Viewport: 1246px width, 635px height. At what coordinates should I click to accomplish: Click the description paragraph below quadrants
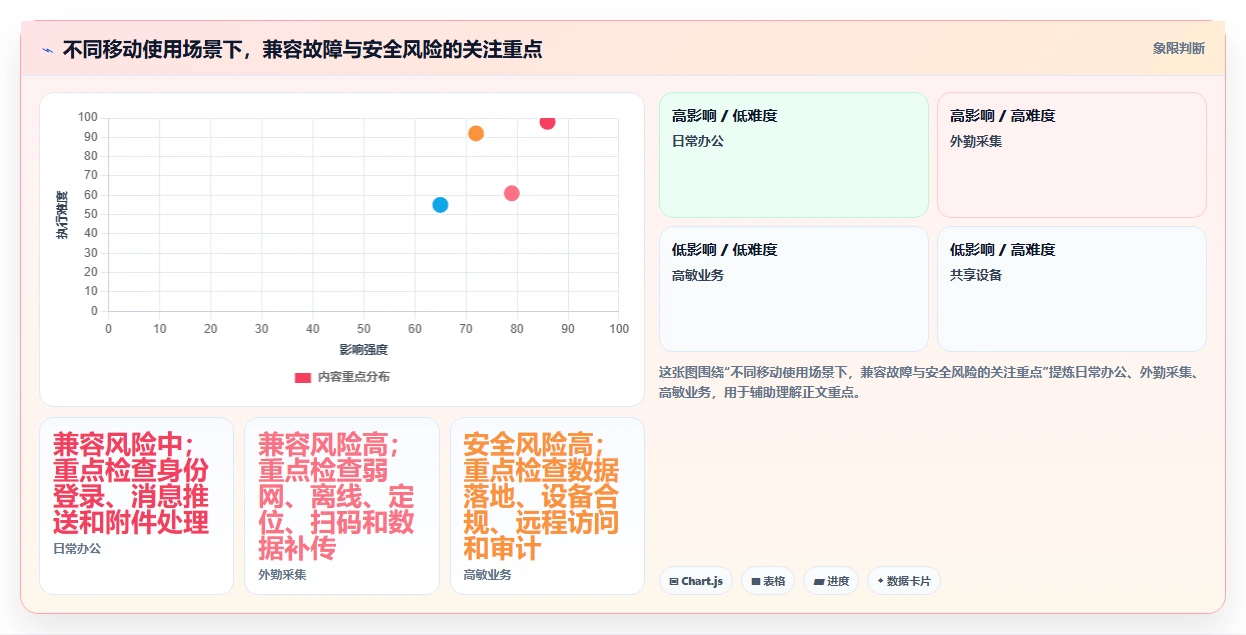tap(933, 382)
